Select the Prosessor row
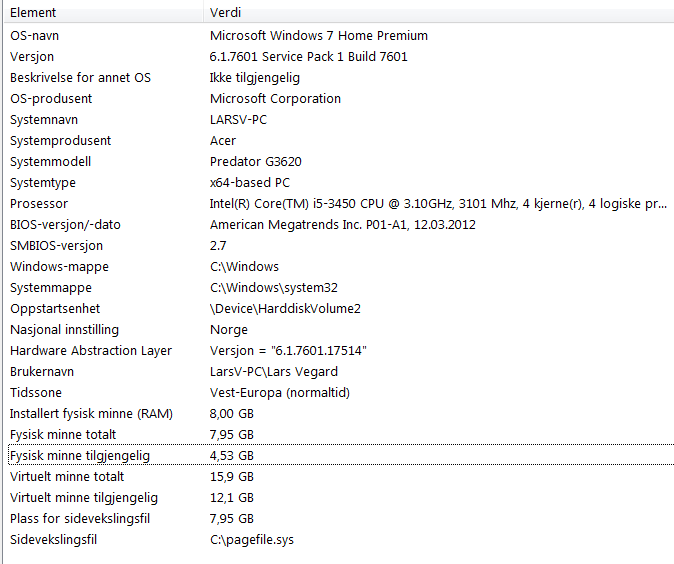674x564 pixels. point(39,204)
